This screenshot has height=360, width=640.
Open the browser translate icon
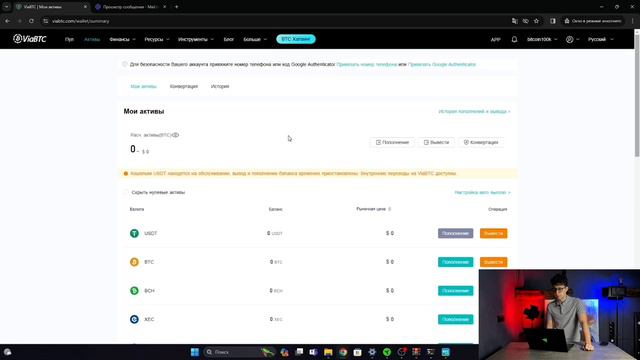[515, 21]
